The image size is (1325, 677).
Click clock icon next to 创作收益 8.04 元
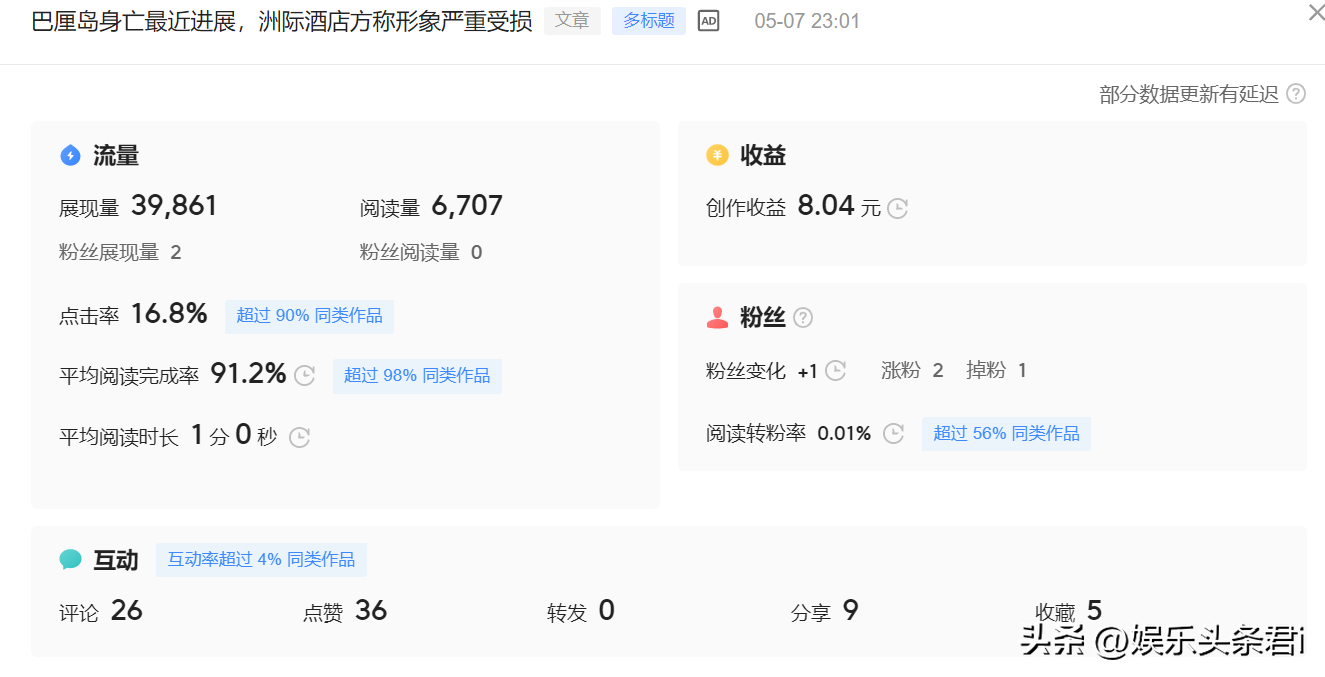click(x=898, y=208)
